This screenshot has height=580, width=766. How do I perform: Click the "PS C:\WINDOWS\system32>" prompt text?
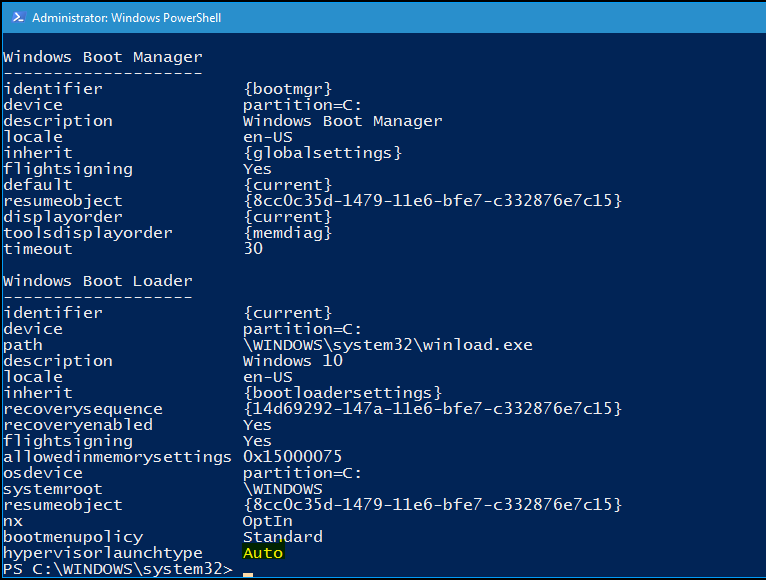coord(118,569)
